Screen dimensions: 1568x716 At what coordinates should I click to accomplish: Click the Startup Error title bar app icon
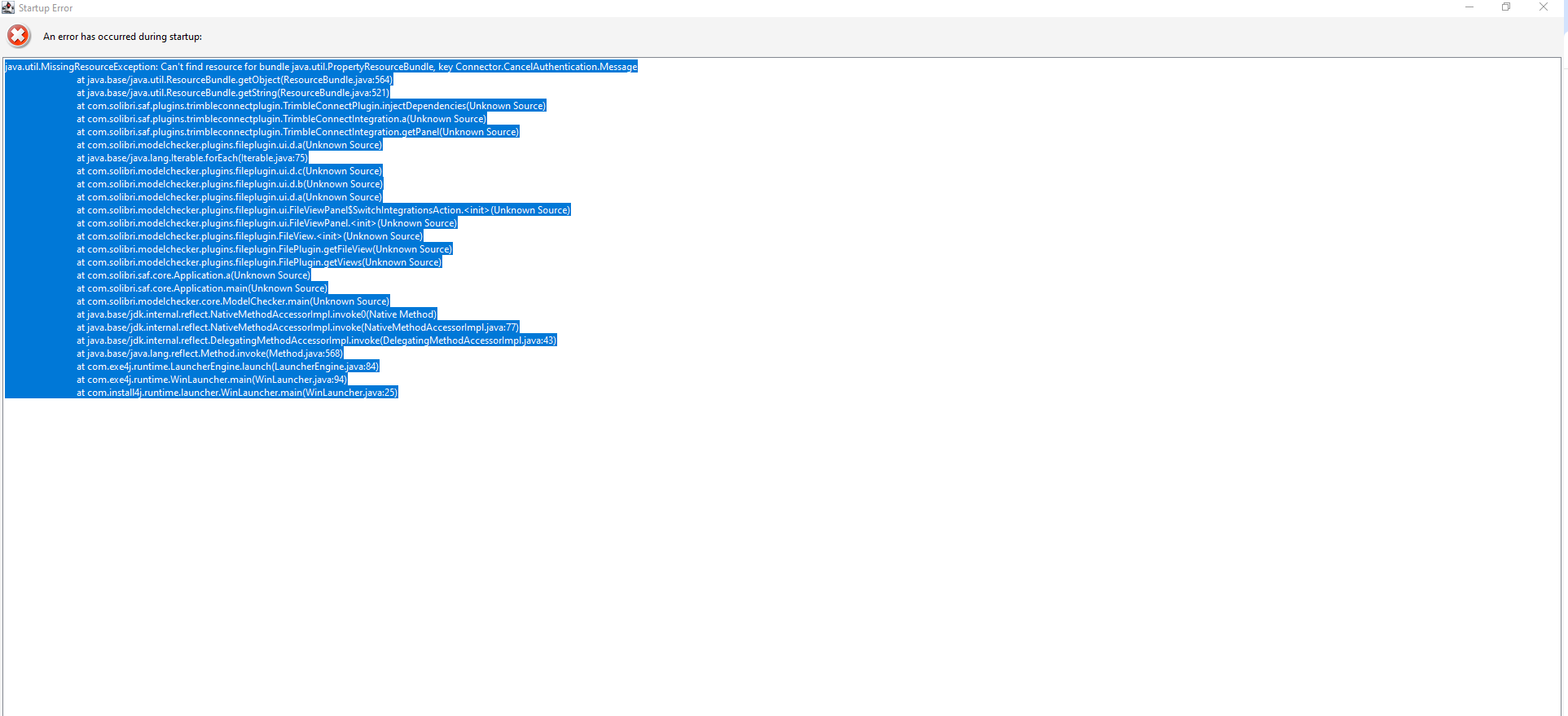pos(8,7)
